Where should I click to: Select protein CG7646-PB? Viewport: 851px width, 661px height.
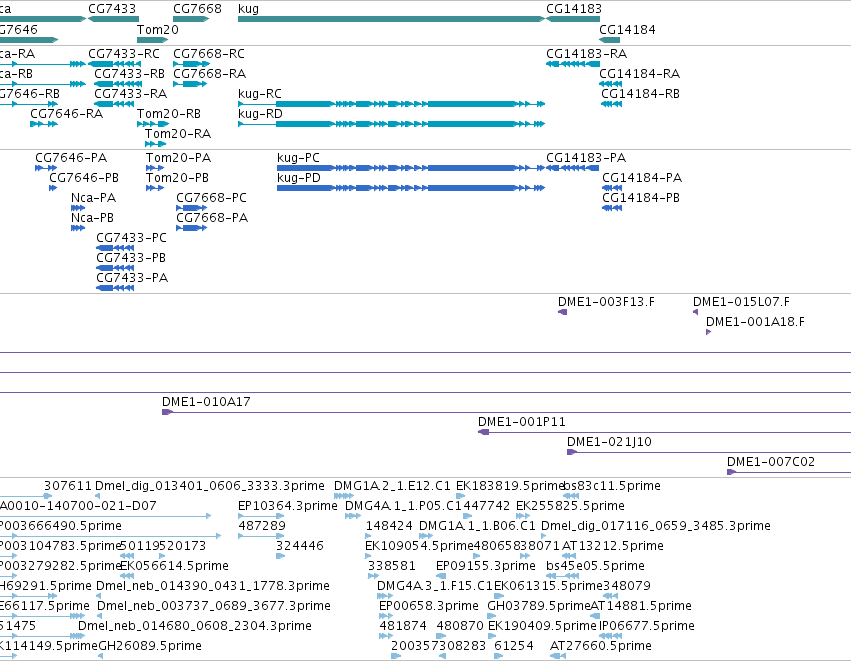[53, 188]
